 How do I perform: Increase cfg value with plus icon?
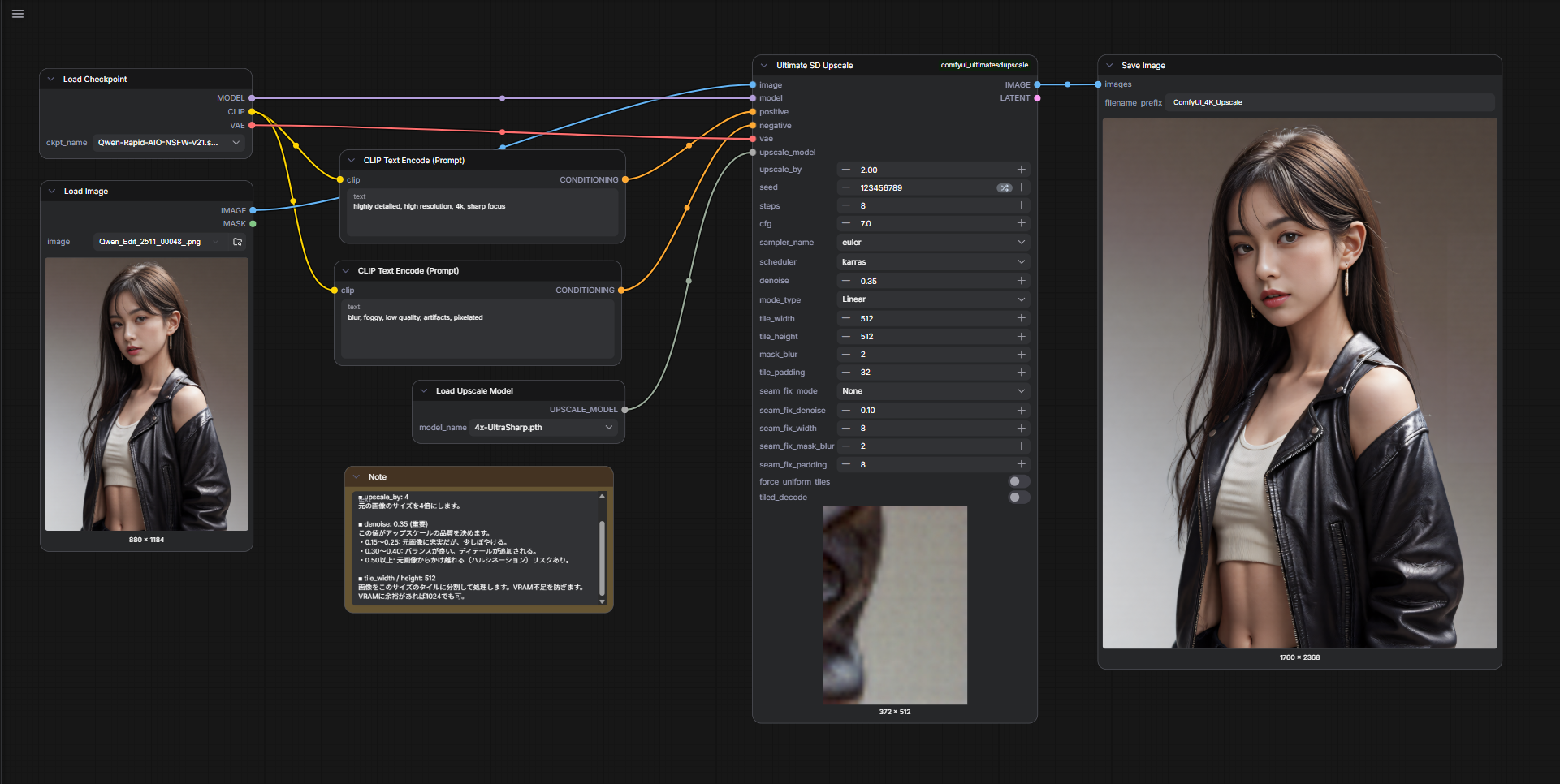(x=1021, y=224)
